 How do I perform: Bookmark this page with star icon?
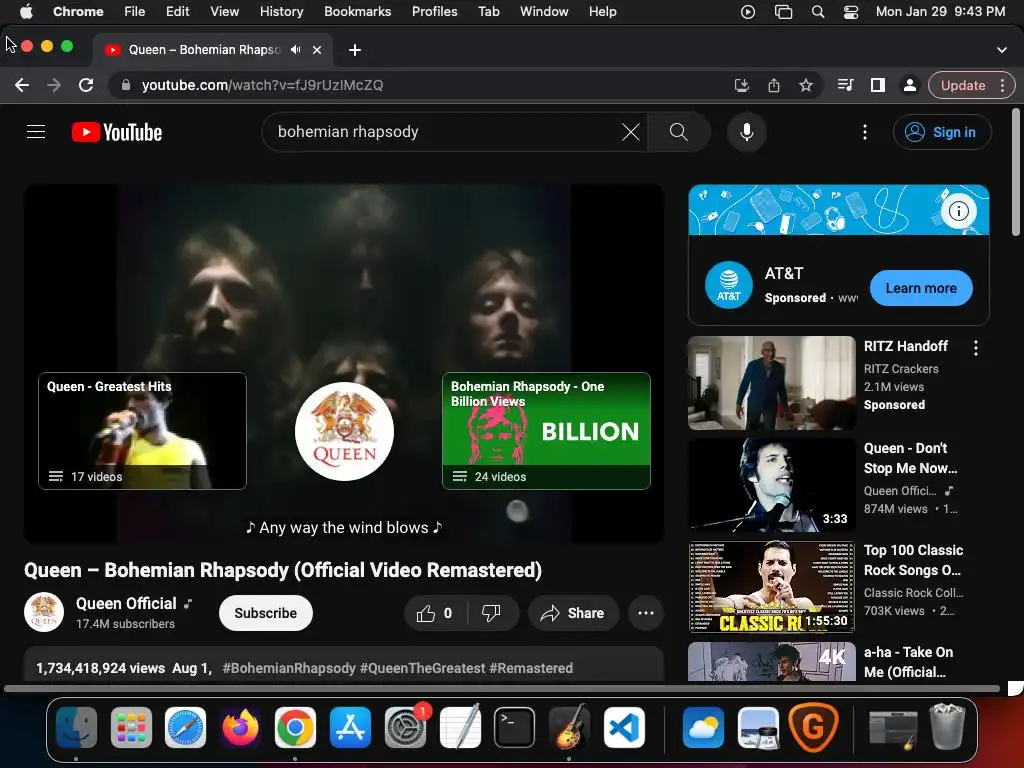pyautogui.click(x=806, y=85)
